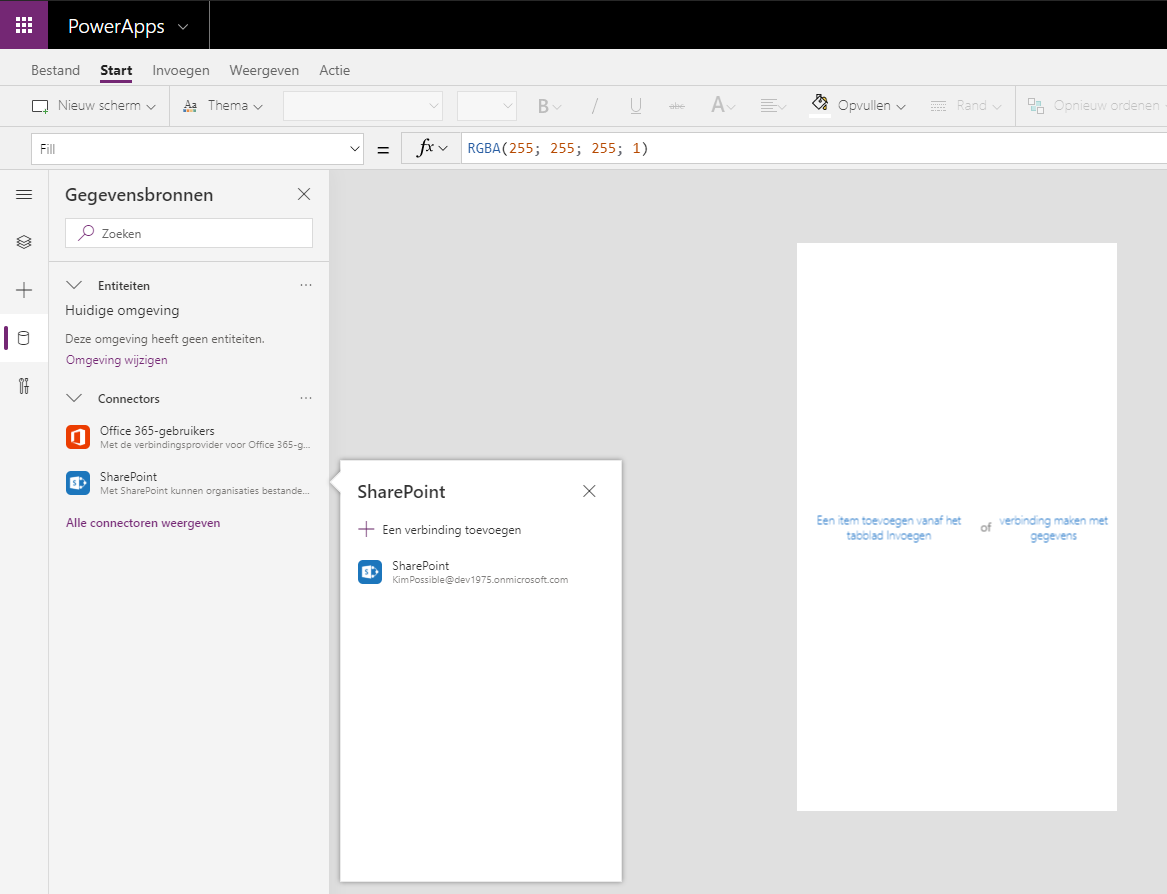This screenshot has height=894, width=1167.
Task: Collapse the Connectors section
Action: 74,398
